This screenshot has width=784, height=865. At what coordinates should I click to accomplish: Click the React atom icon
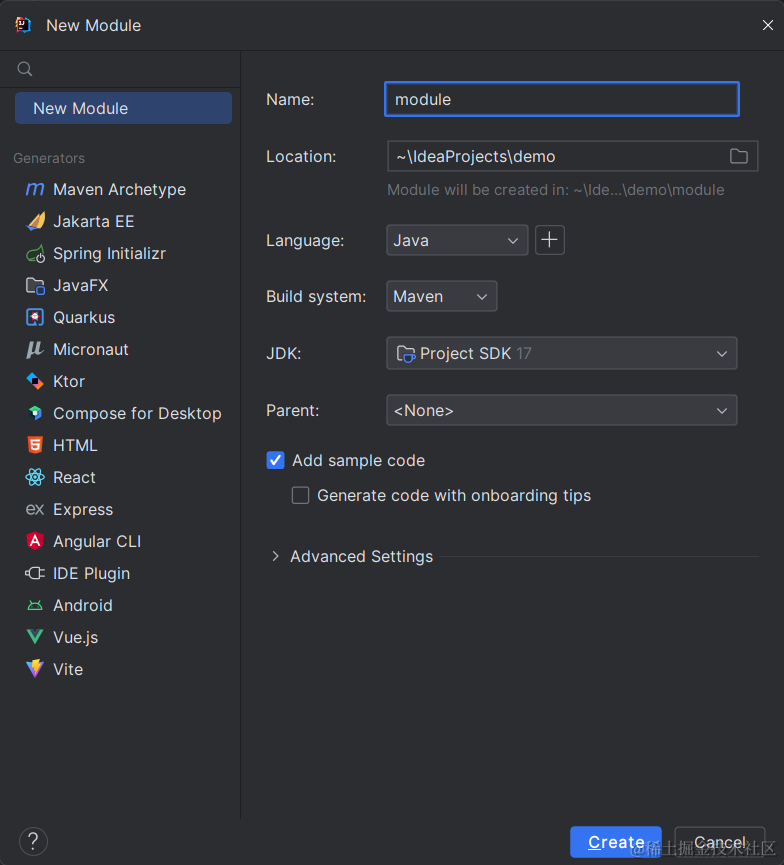(35, 477)
